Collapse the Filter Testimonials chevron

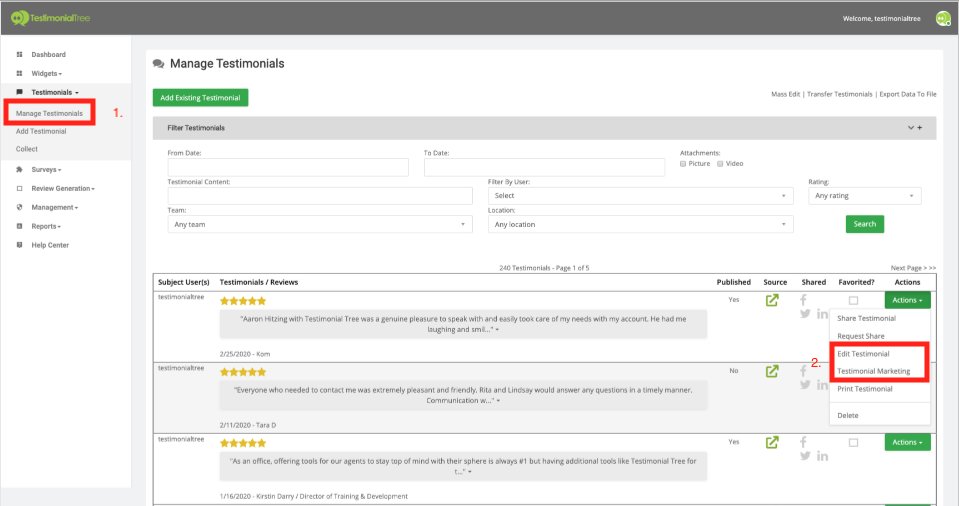click(x=911, y=128)
